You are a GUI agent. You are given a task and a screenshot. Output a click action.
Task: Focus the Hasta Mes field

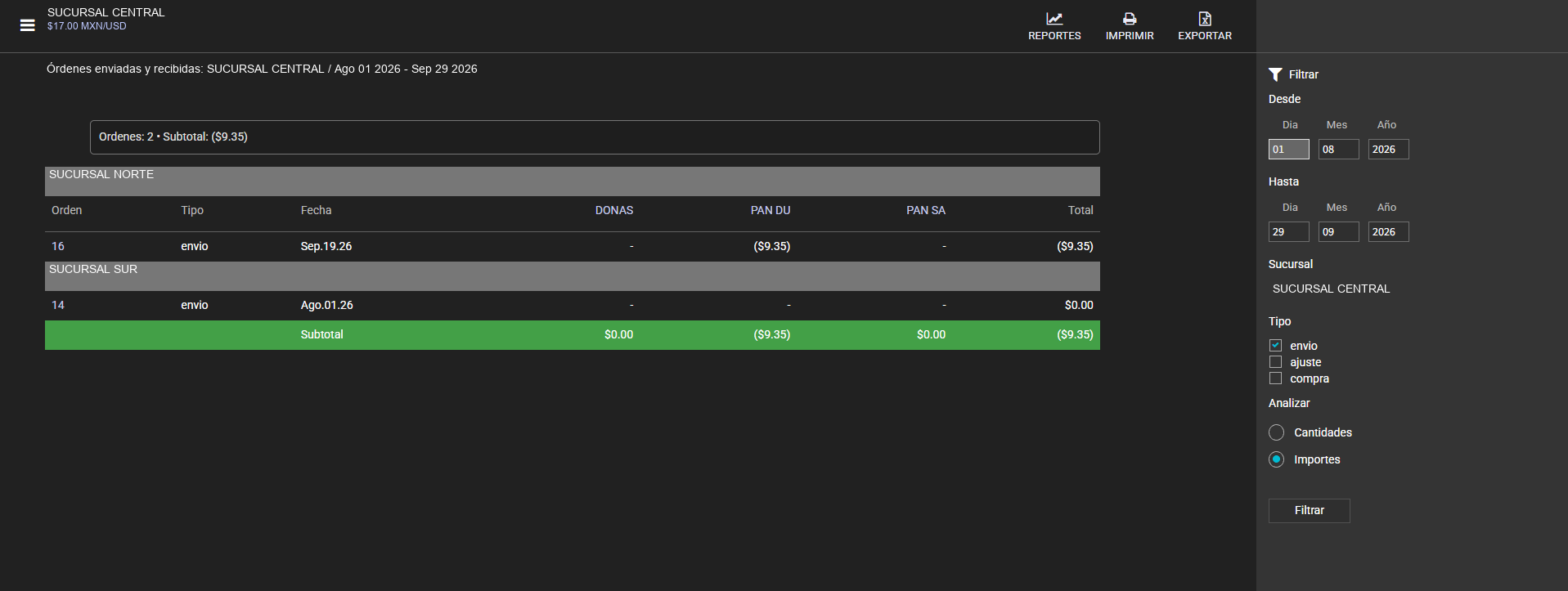pos(1338,232)
